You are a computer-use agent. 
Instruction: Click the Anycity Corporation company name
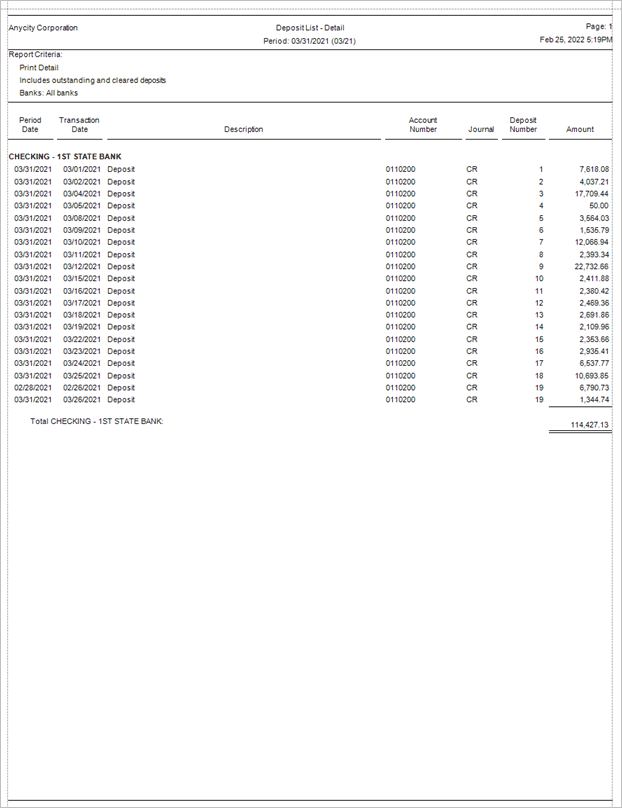(43, 28)
